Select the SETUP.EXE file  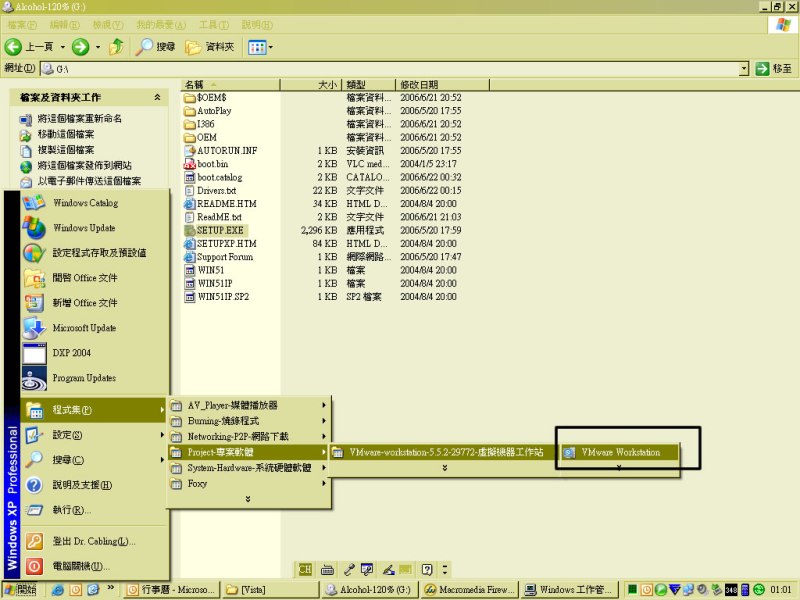tap(219, 230)
